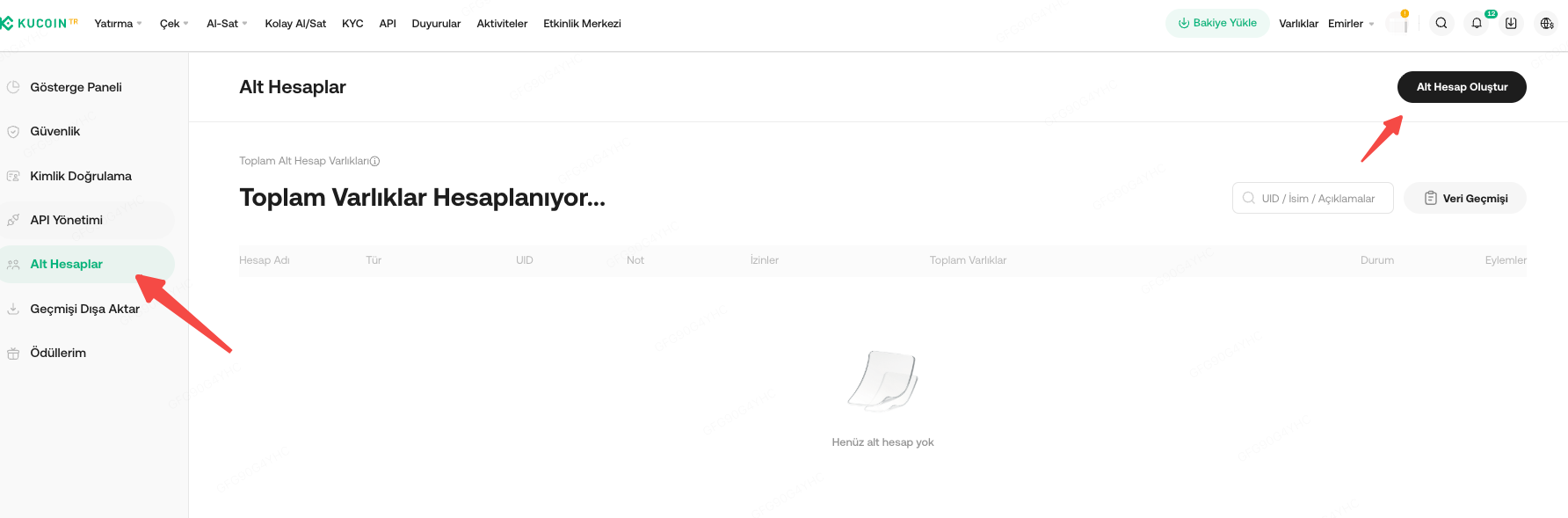The width and height of the screenshot is (1568, 518).
Task: Open notifications bell icon
Action: coord(1477,24)
